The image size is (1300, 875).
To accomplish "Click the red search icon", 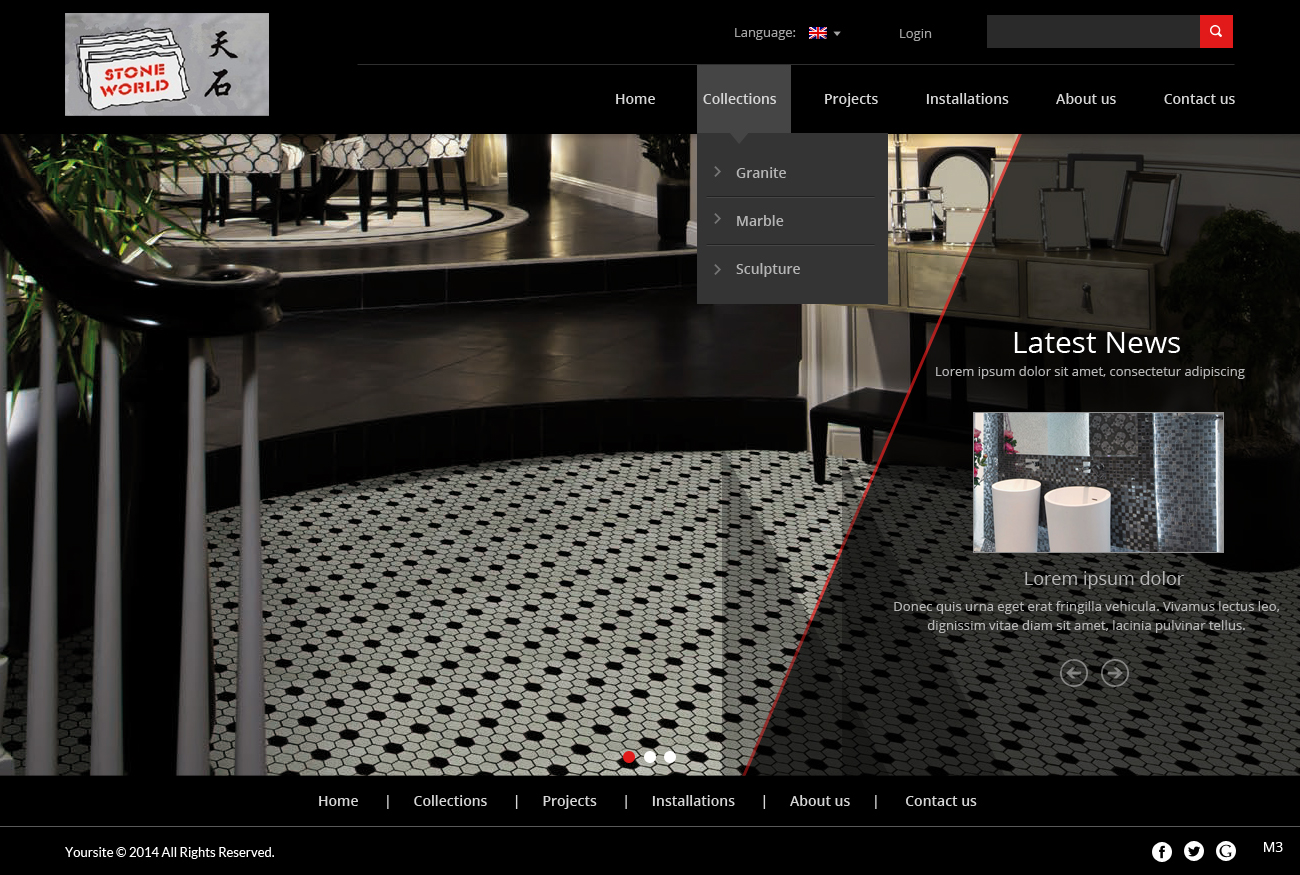I will click(1216, 31).
